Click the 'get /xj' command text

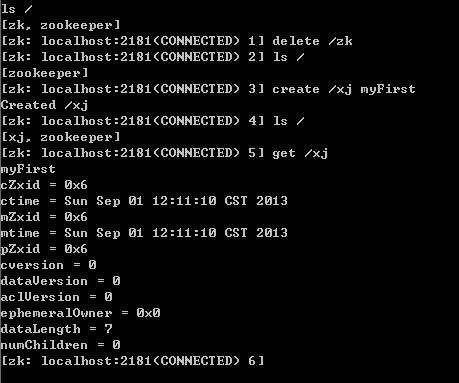(300, 153)
